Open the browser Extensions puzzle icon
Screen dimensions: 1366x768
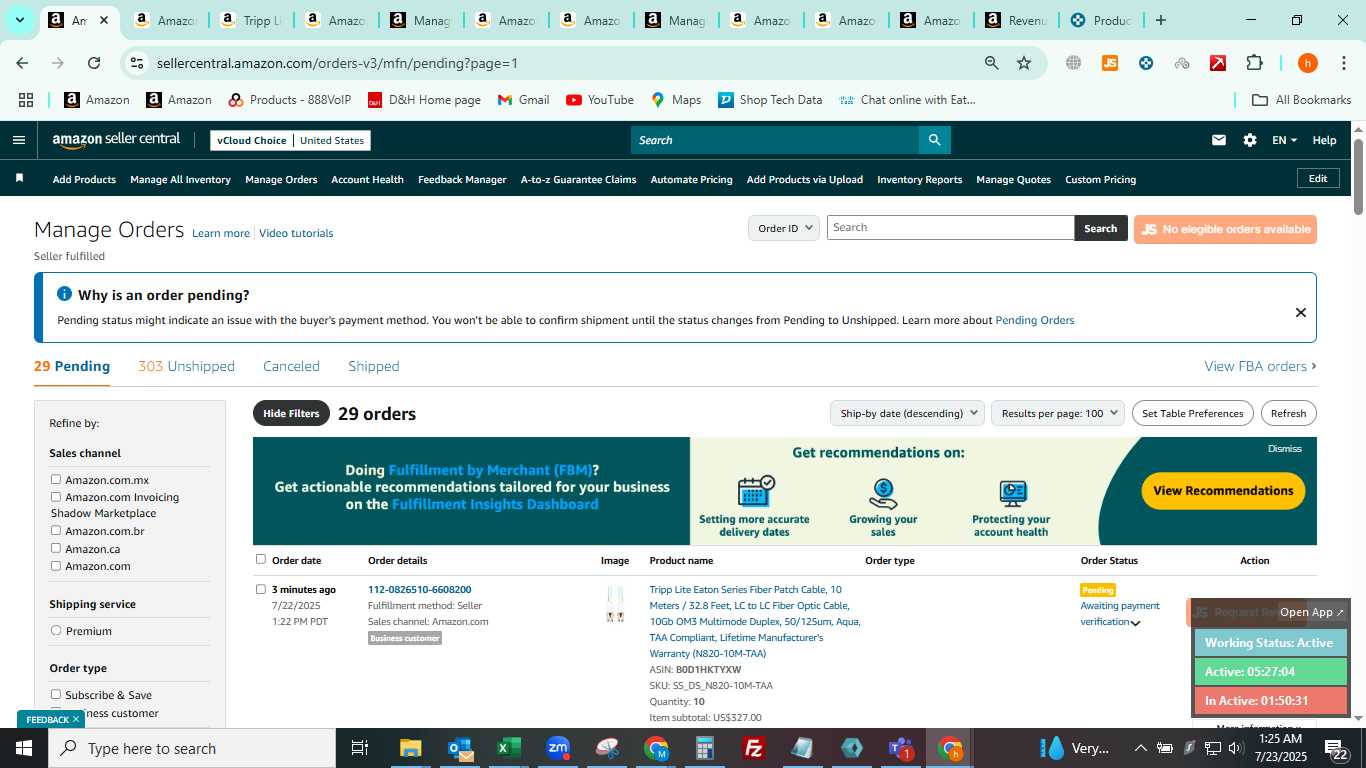pos(1254,63)
